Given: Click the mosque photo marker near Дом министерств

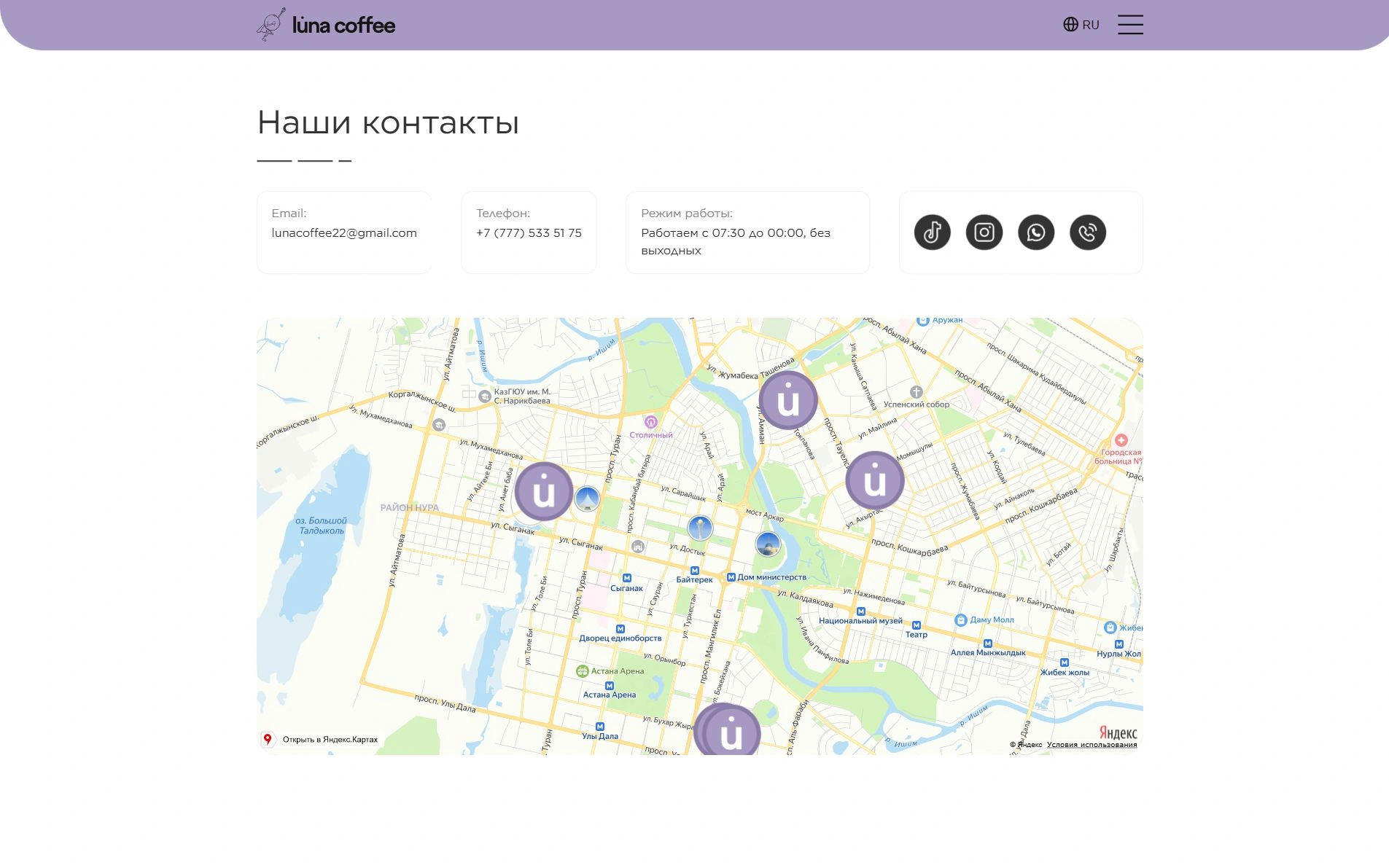Looking at the screenshot, I should (768, 543).
